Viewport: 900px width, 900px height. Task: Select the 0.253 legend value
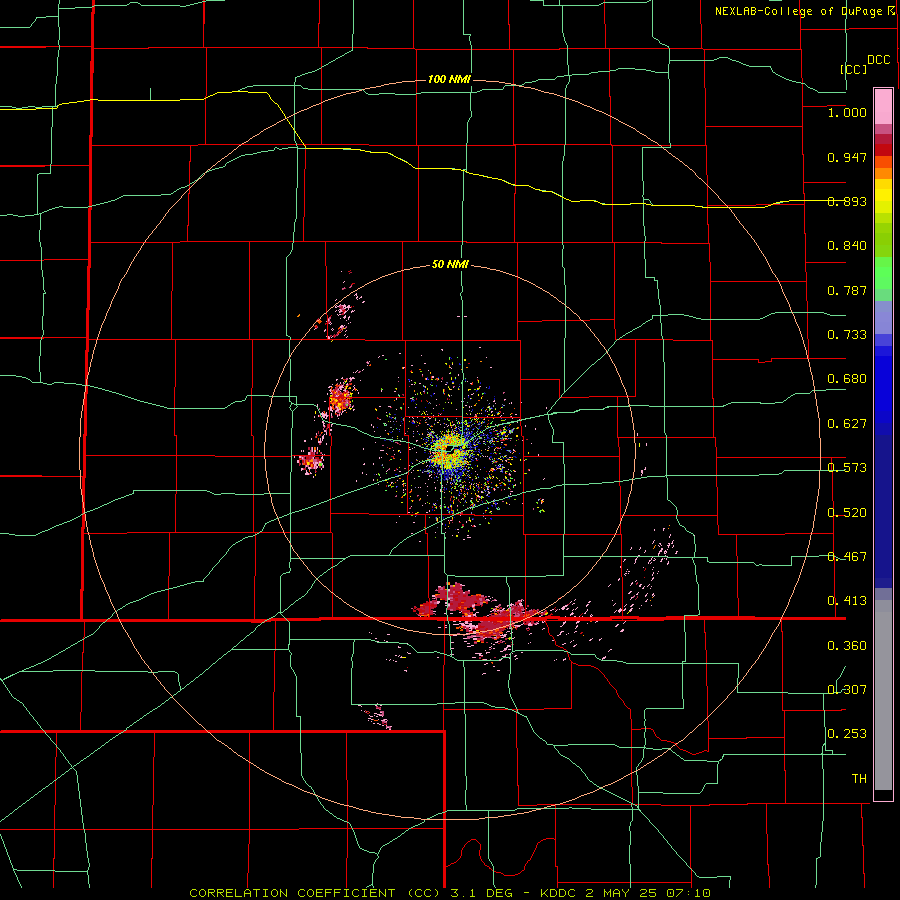coord(847,734)
